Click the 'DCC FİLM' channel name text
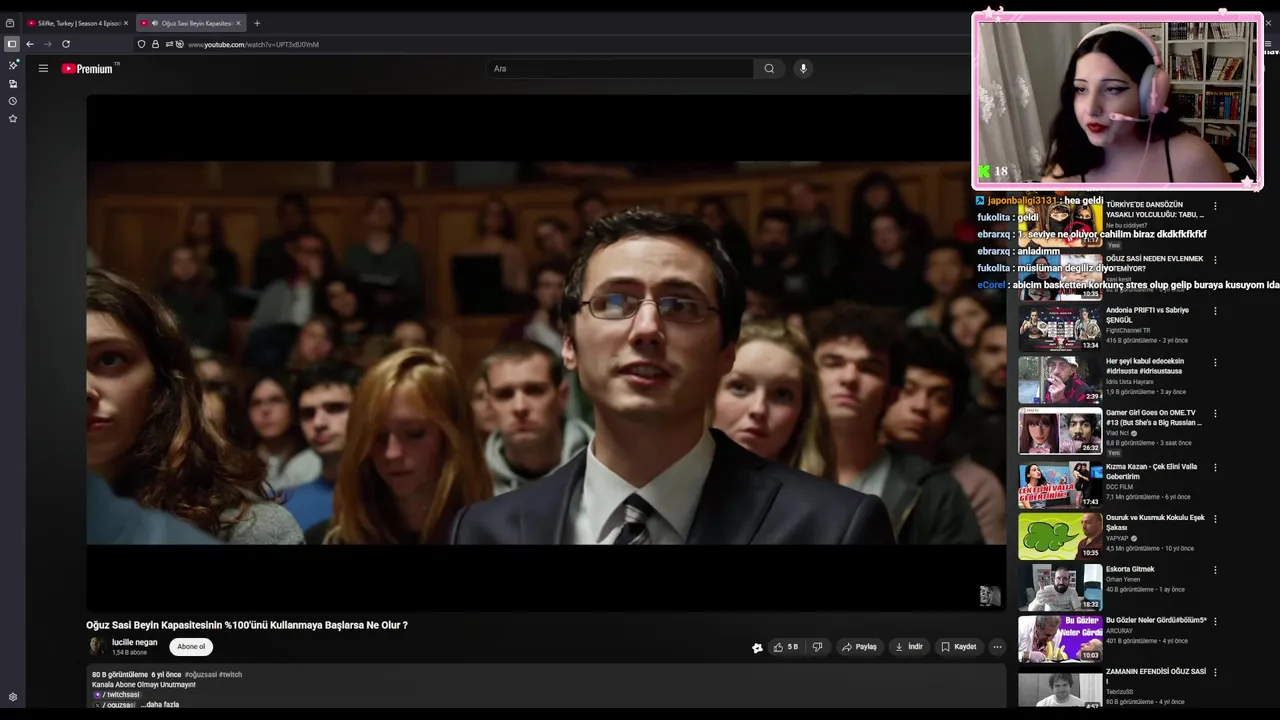This screenshot has width=1280, height=720. click(1119, 487)
